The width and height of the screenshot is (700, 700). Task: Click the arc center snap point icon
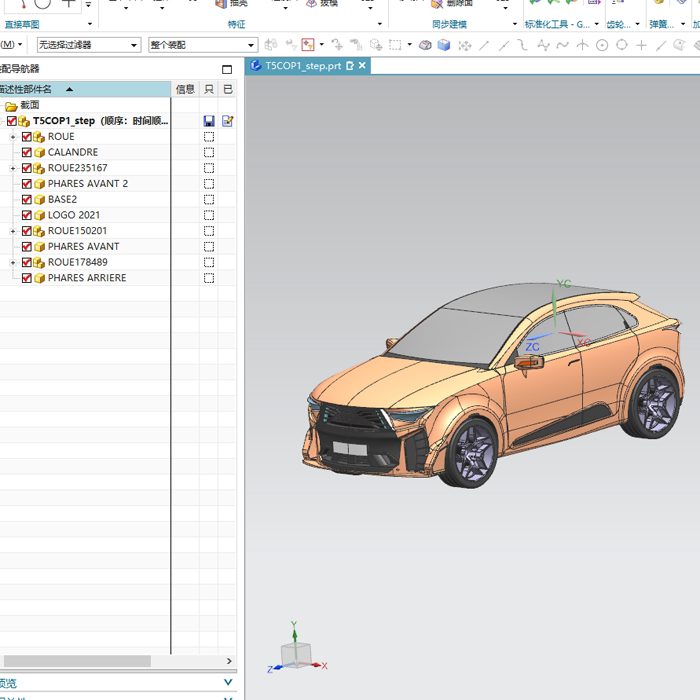click(602, 45)
